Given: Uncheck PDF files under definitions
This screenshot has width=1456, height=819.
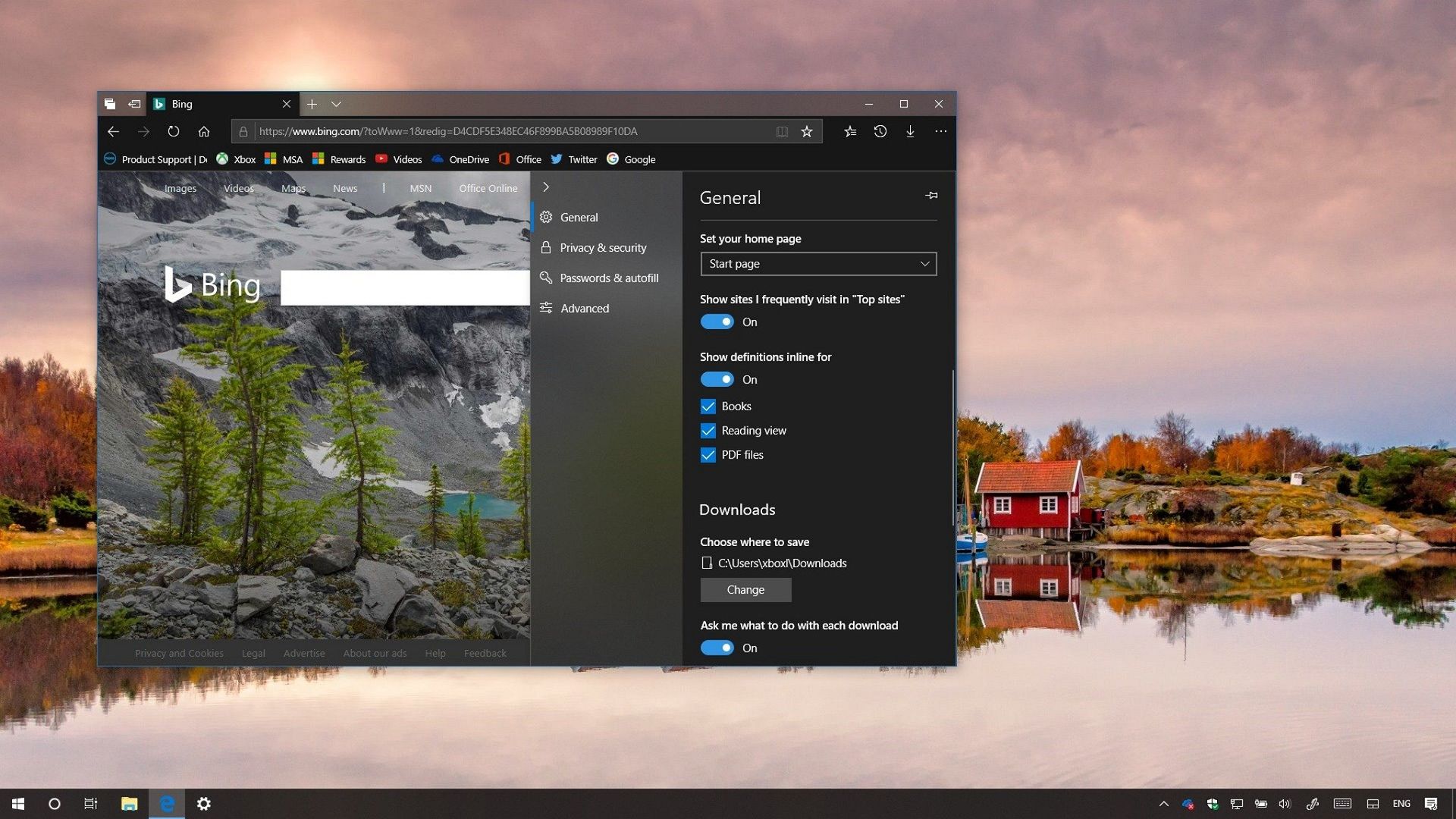Looking at the screenshot, I should (x=708, y=455).
